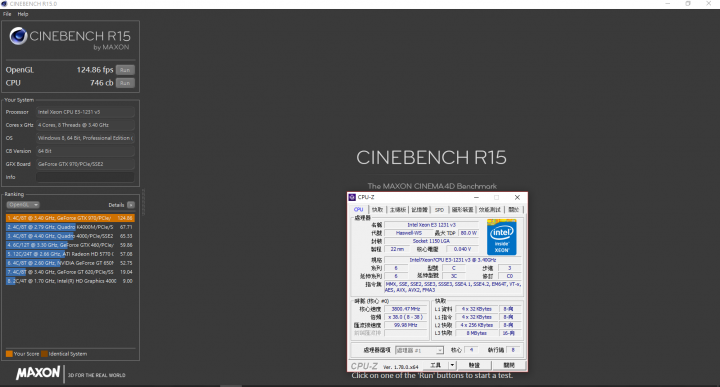This screenshot has height=387, width=720.
Task: Expand the 工具 dropdown arrow in CPU-Z
Action: coord(452,365)
